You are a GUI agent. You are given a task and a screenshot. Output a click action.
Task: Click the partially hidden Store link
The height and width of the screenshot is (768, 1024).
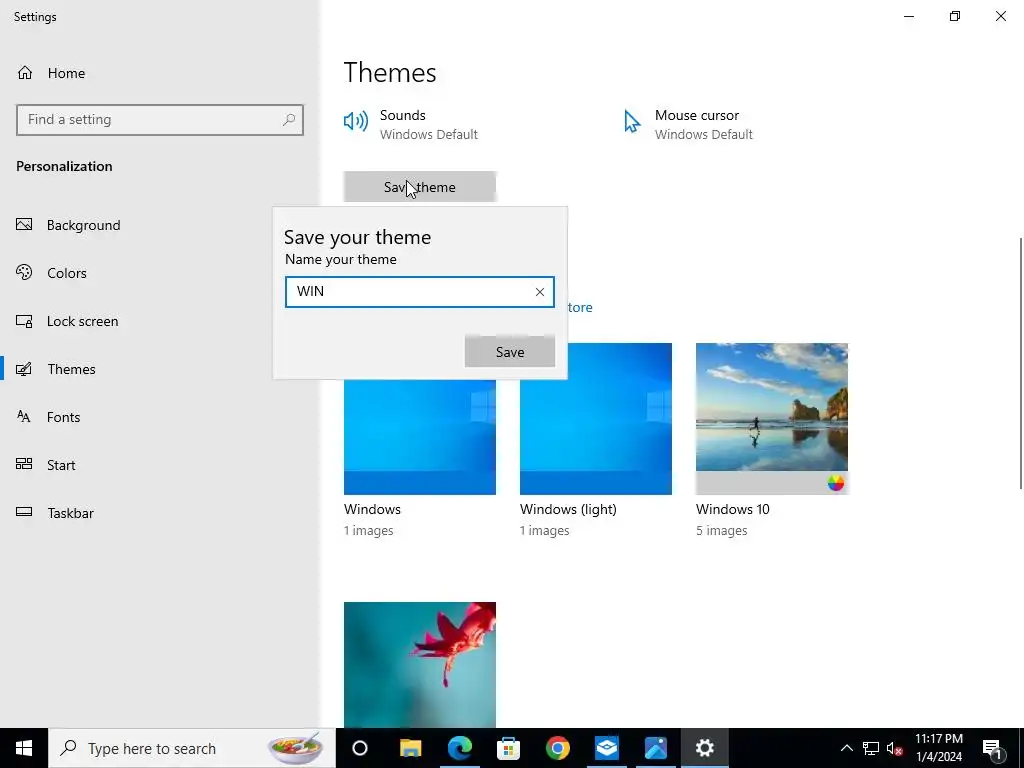click(x=580, y=308)
